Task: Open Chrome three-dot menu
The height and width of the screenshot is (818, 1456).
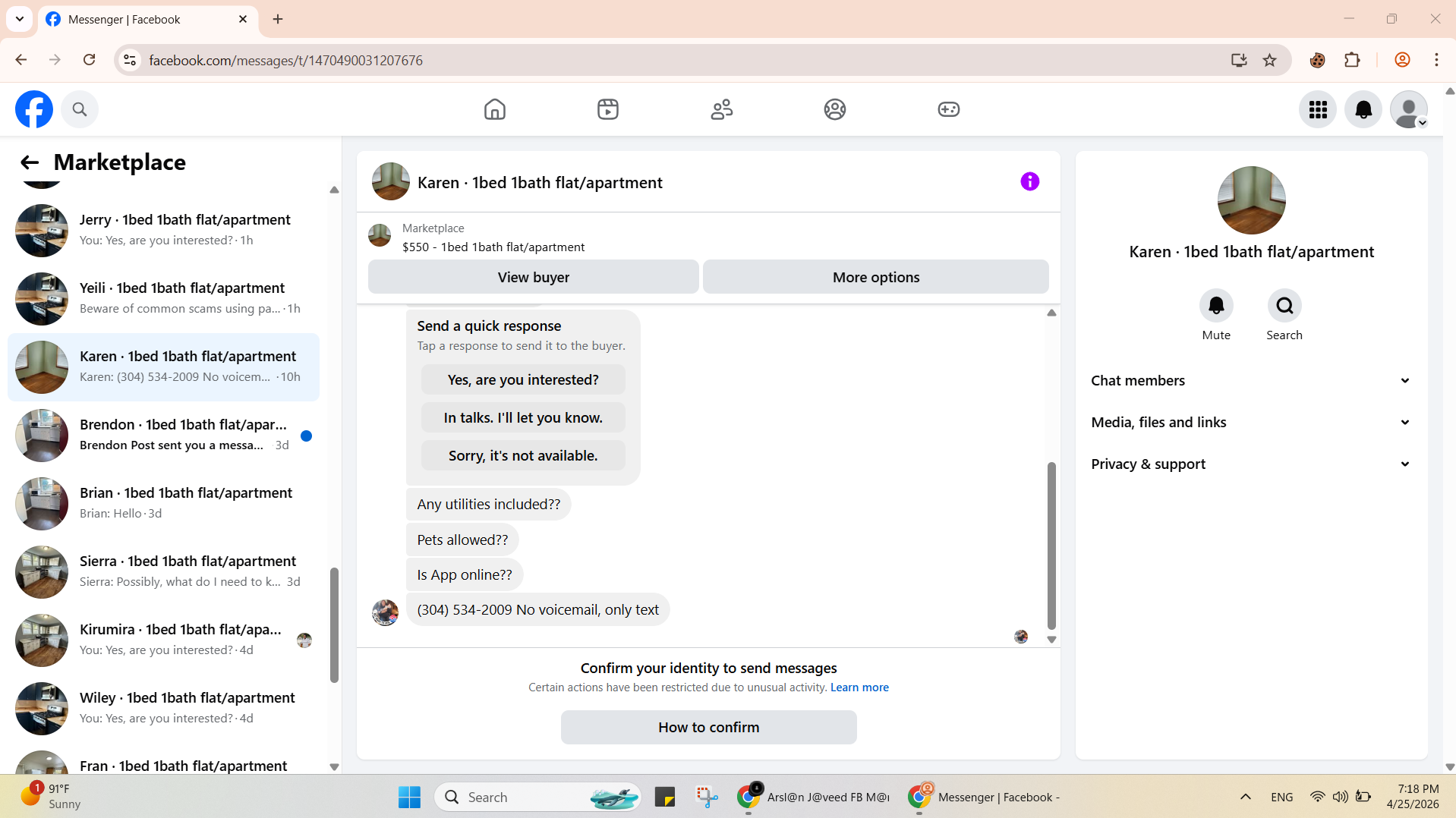Action: [x=1436, y=60]
